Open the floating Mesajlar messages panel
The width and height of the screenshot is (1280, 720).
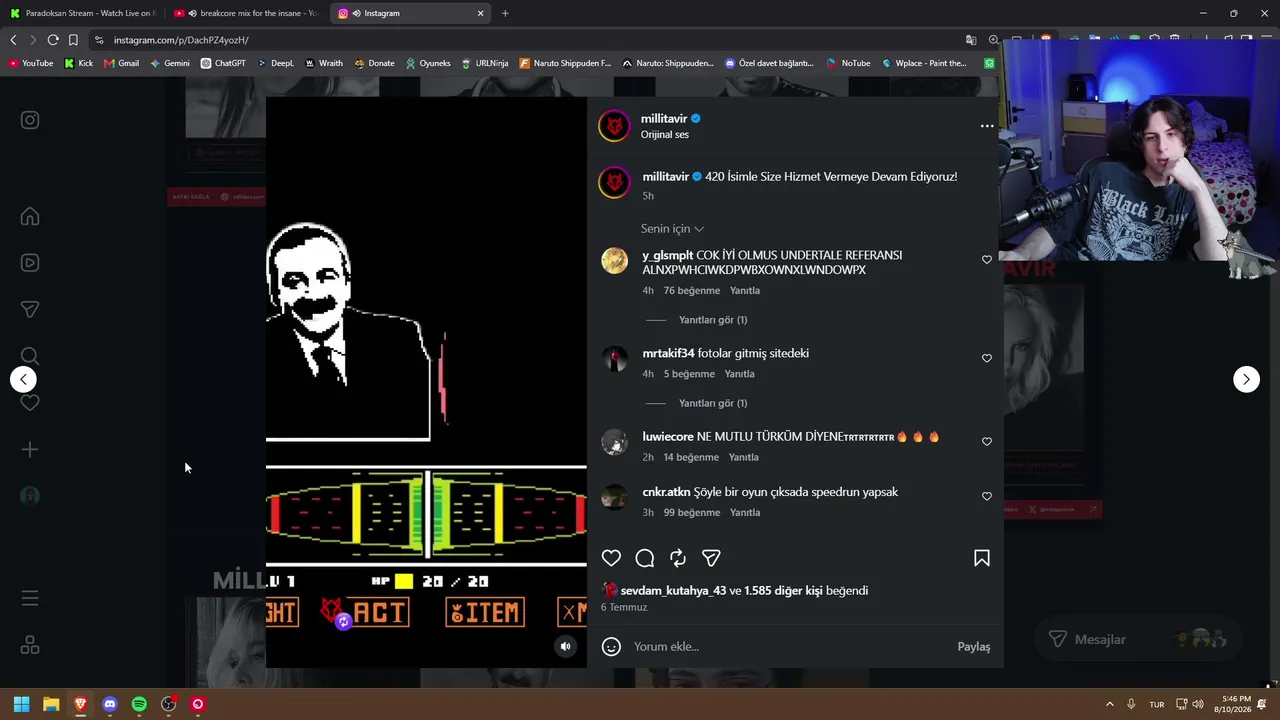(1138, 639)
